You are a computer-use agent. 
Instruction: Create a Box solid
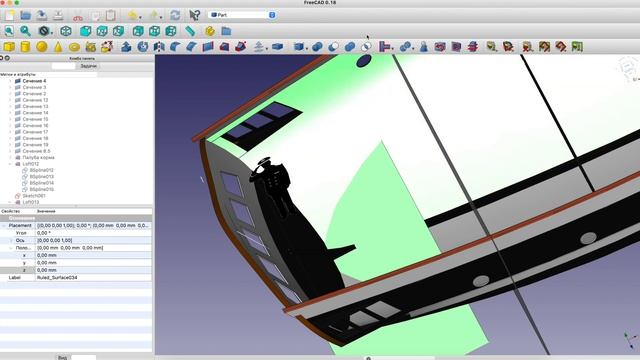pos(9,47)
